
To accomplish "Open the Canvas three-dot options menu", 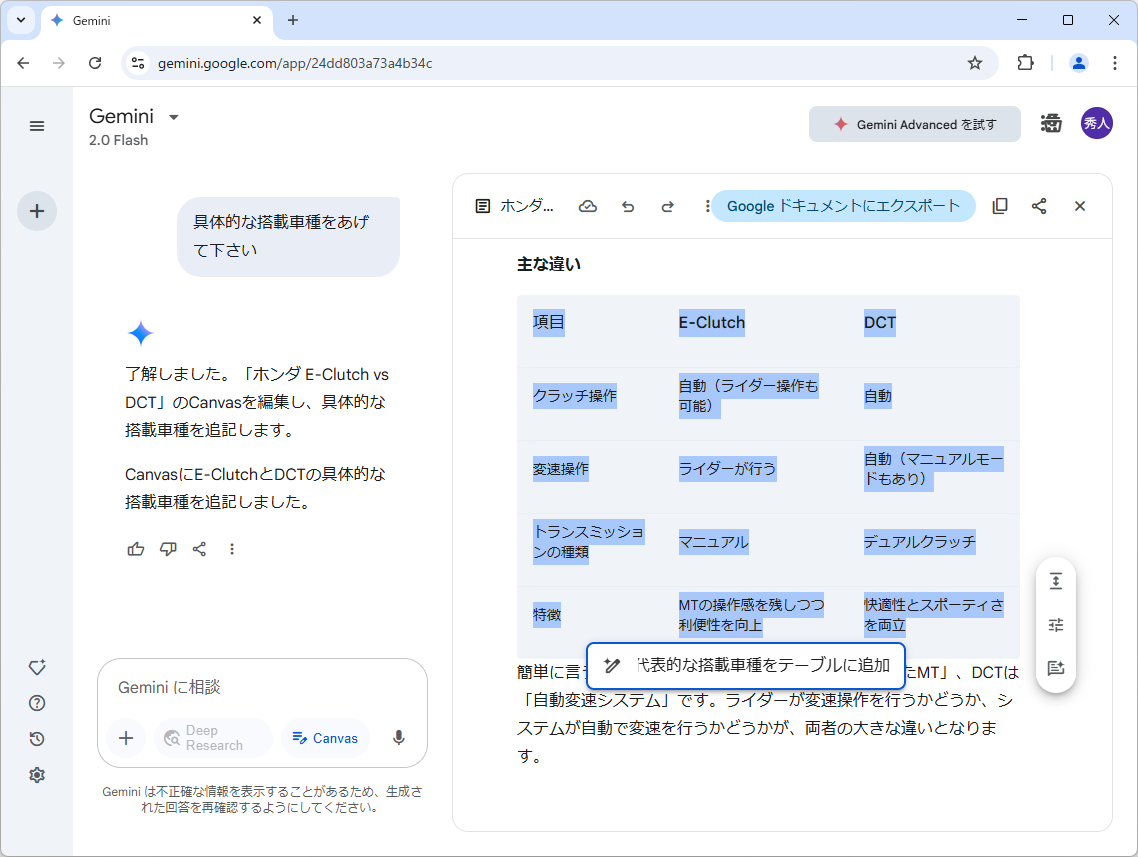I will coord(707,205).
